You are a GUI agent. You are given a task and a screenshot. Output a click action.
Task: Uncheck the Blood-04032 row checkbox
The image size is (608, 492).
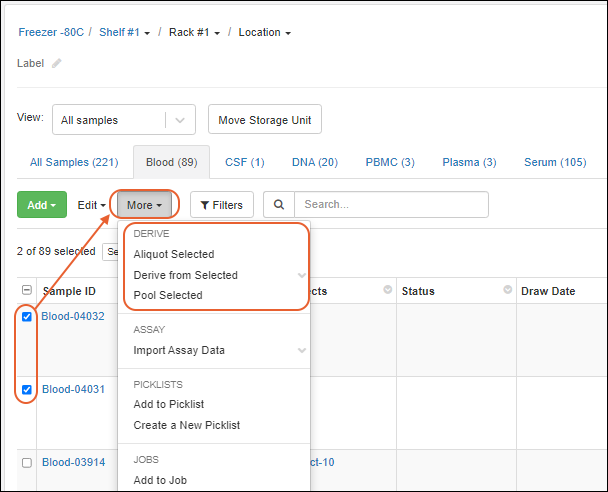pyautogui.click(x=27, y=317)
